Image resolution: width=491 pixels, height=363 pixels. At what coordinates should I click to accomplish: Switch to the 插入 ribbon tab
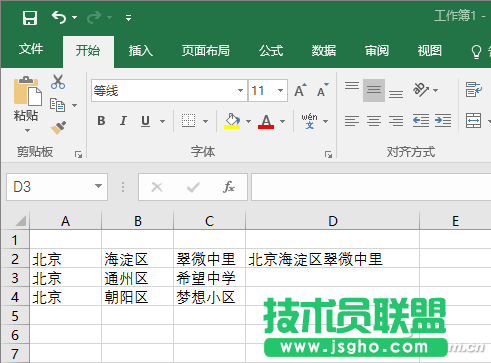[141, 51]
